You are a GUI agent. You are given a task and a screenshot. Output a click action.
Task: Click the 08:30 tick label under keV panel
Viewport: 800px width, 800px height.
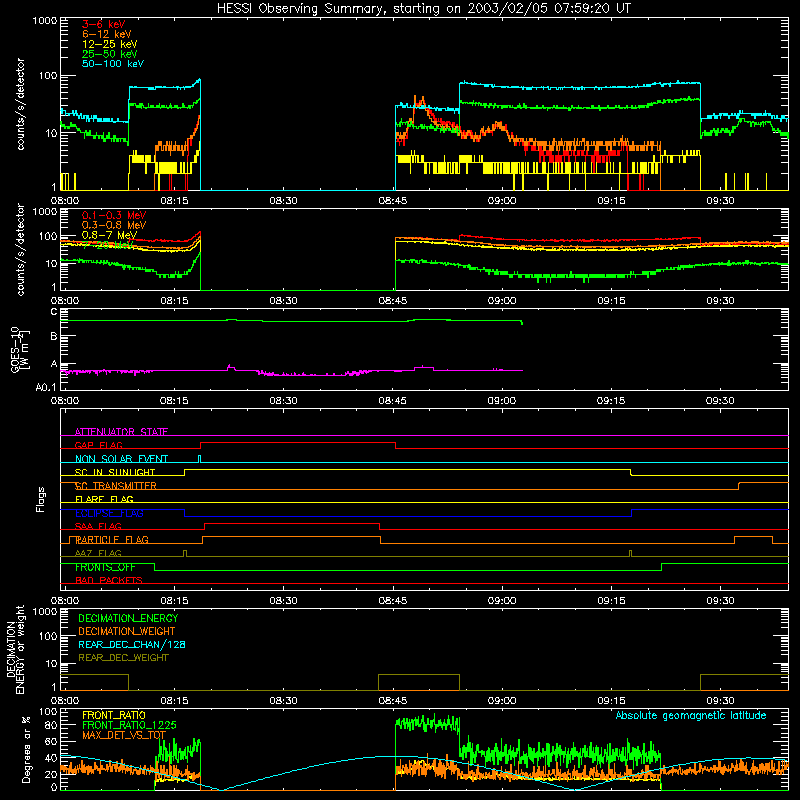click(283, 201)
